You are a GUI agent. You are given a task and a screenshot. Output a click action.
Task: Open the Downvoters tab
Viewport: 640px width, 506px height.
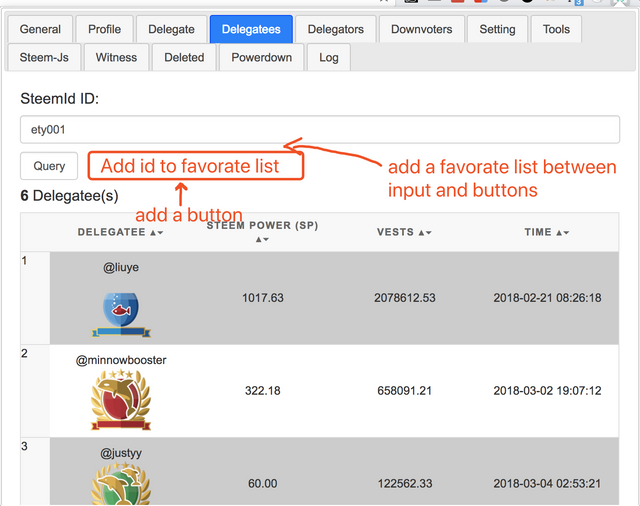[x=422, y=29]
